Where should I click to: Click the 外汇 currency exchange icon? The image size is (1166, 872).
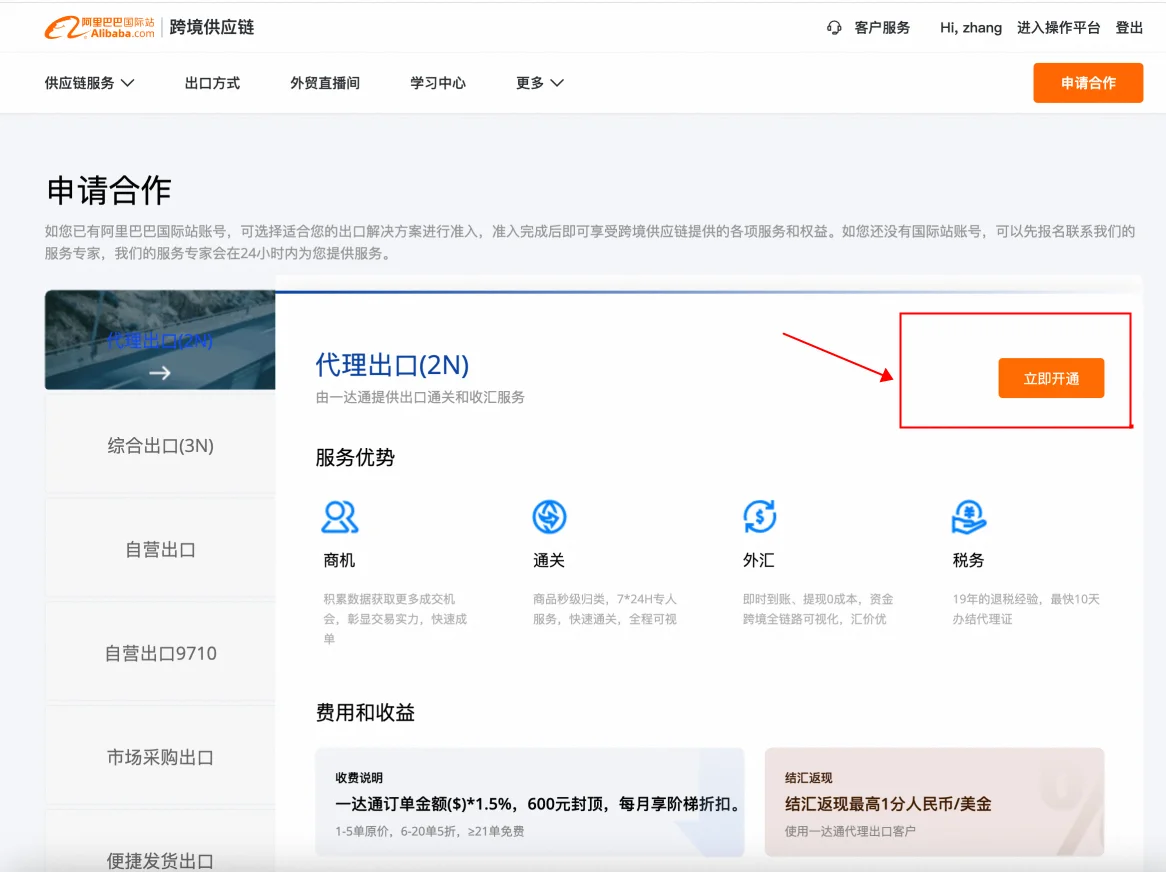(759, 517)
